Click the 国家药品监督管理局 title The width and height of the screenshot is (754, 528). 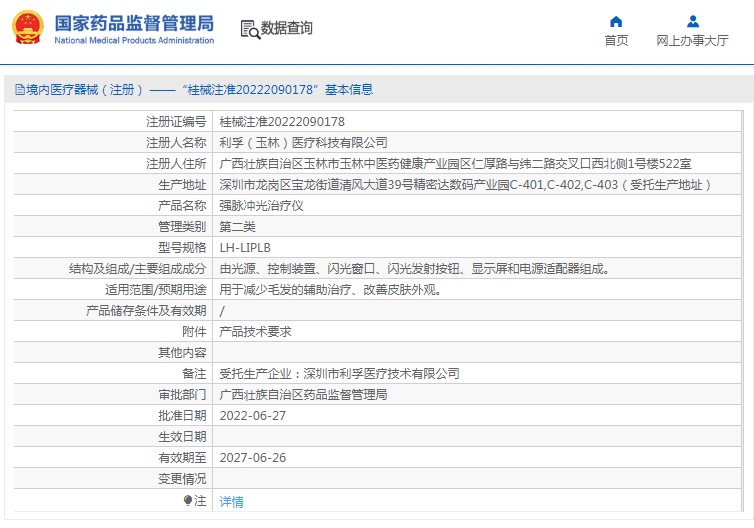pyautogui.click(x=134, y=23)
